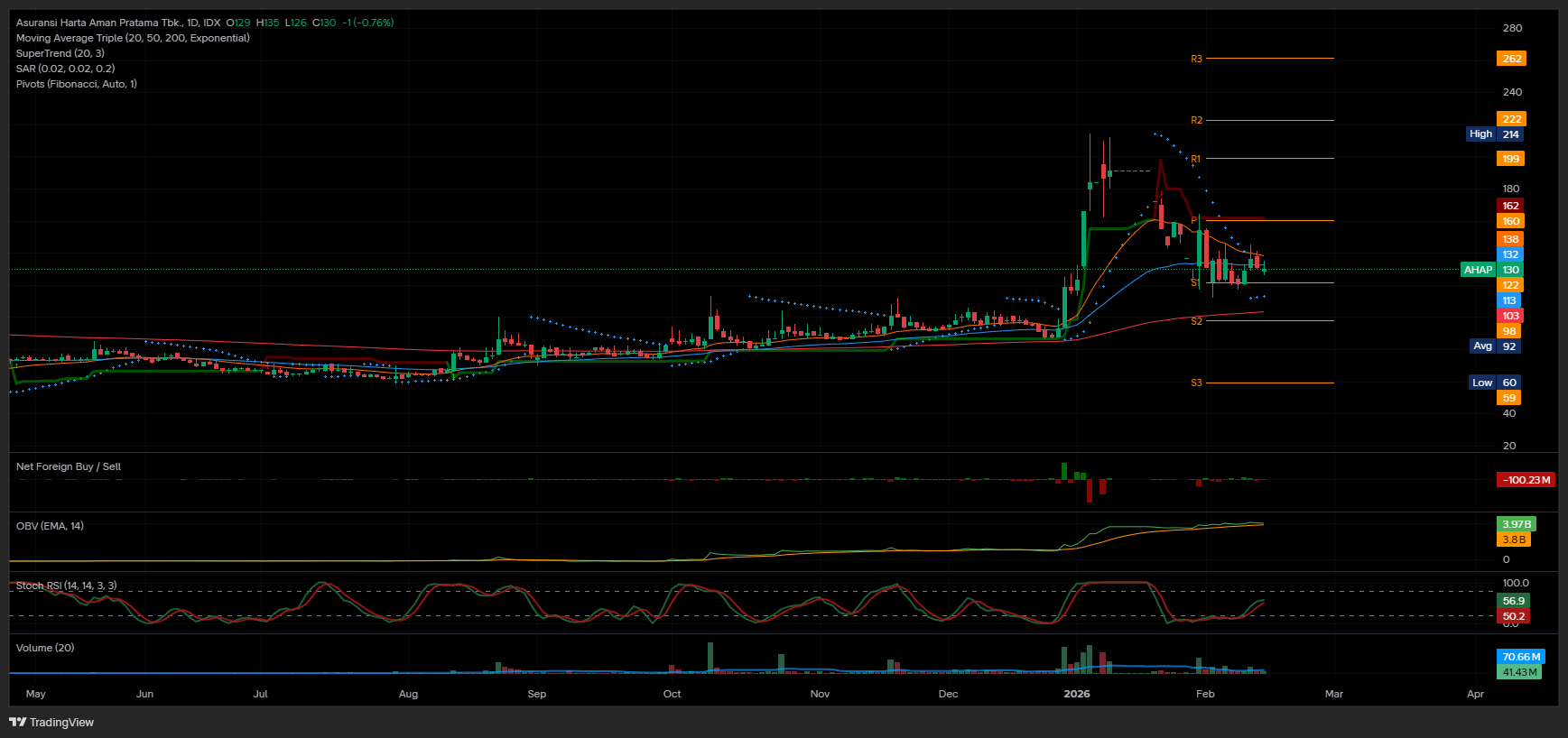Select the Net Foreign Buy / Sell pane label
This screenshot has width=1568, height=738.
(69, 466)
